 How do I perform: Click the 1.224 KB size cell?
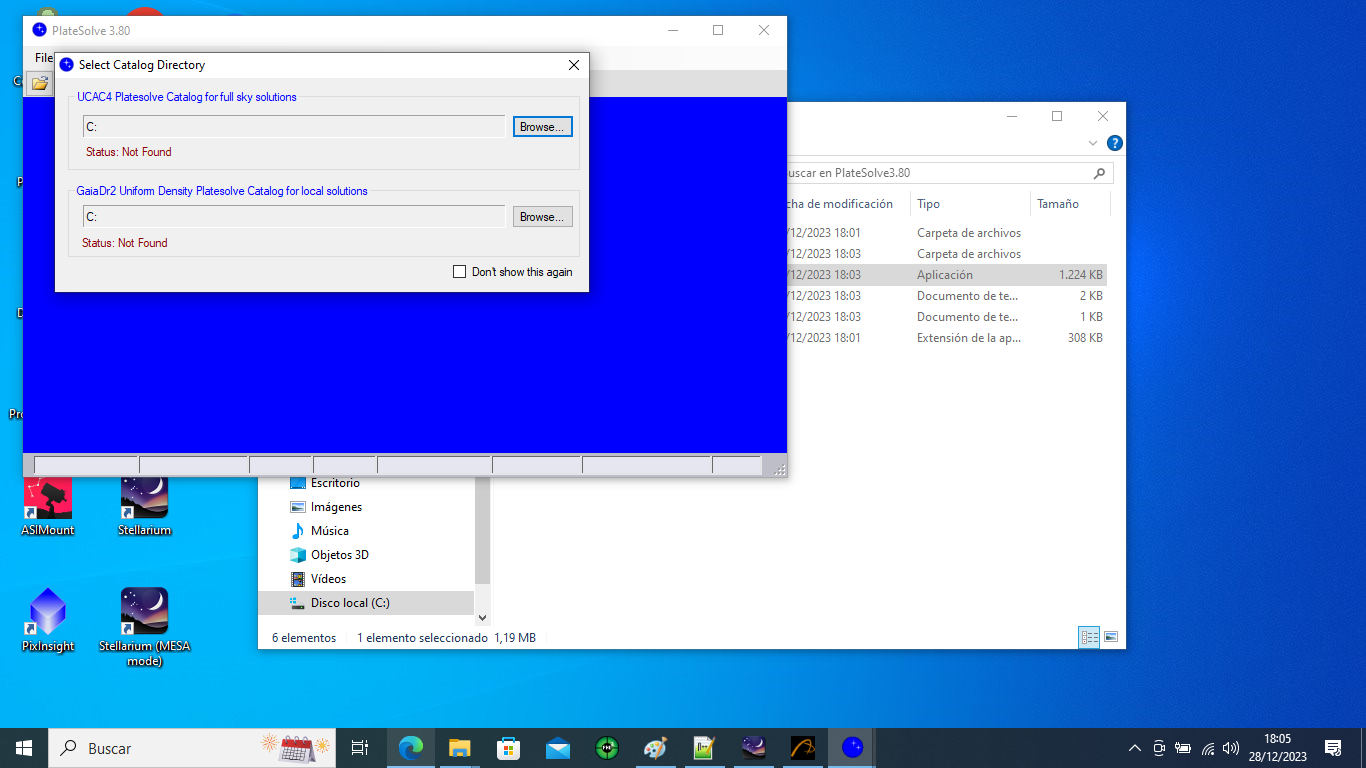click(1080, 275)
